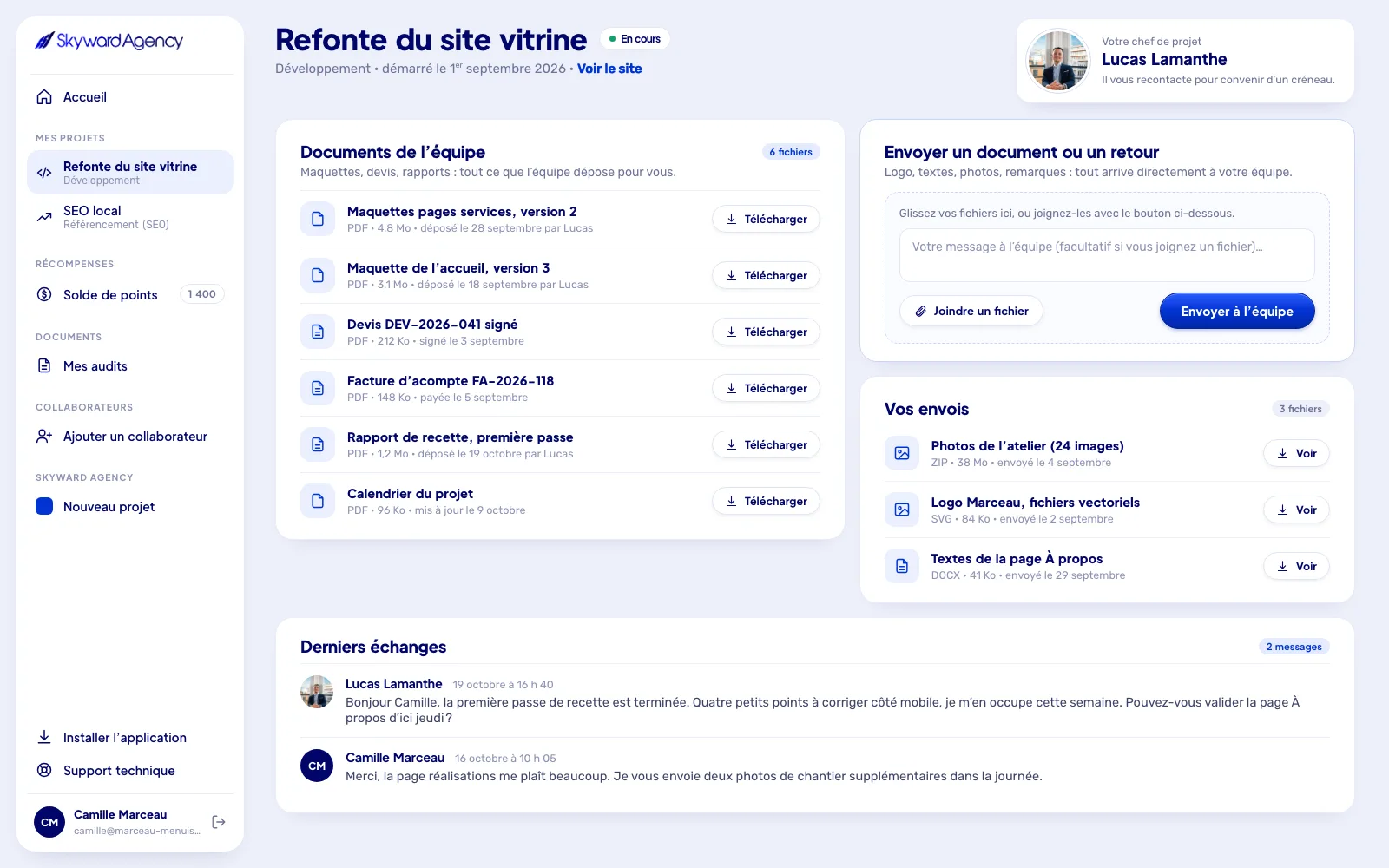Click the Mes audits document icon
The width and height of the screenshot is (1389, 868).
point(44,365)
